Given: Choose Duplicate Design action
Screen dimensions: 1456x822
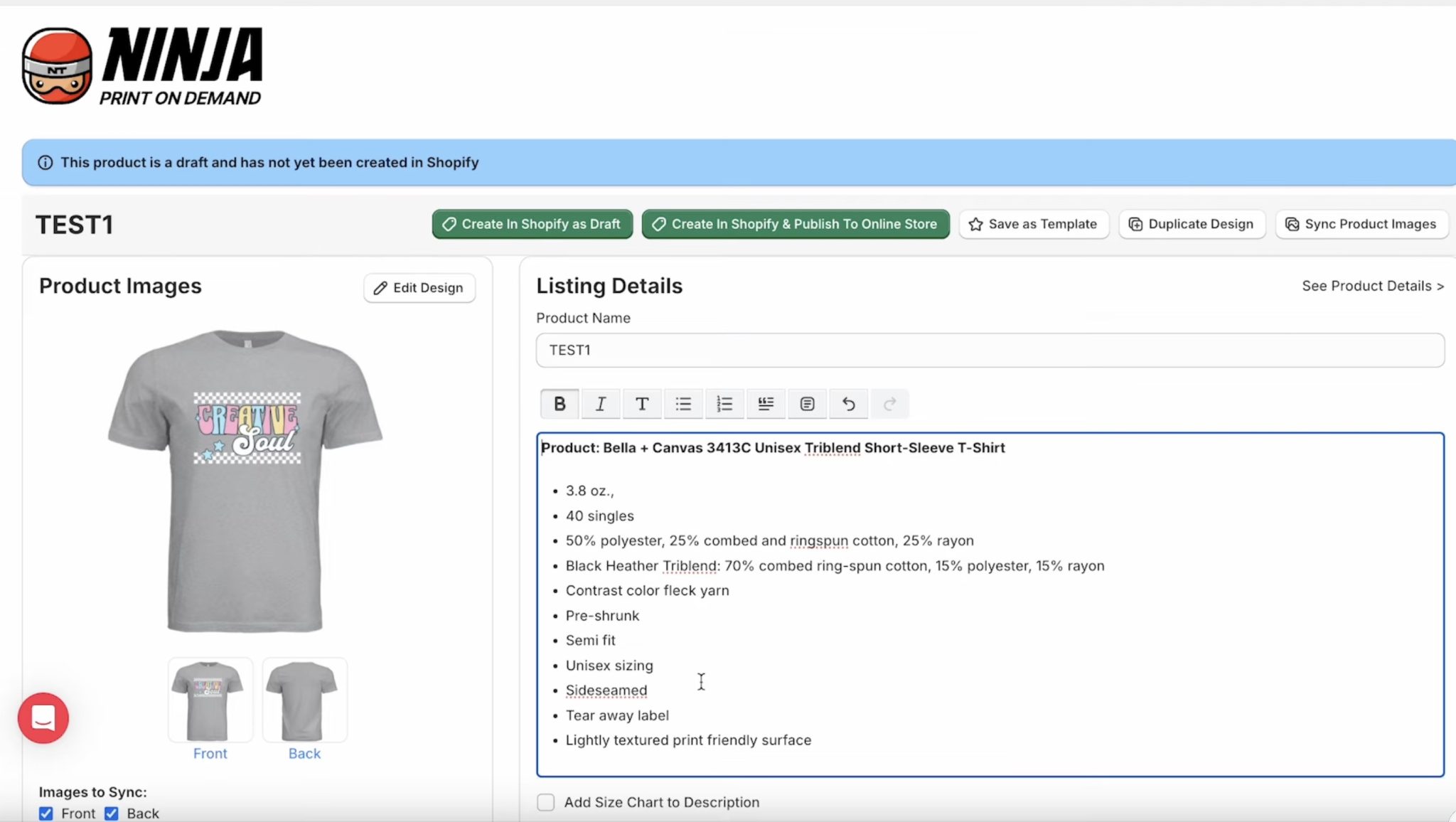Looking at the screenshot, I should pos(1192,223).
